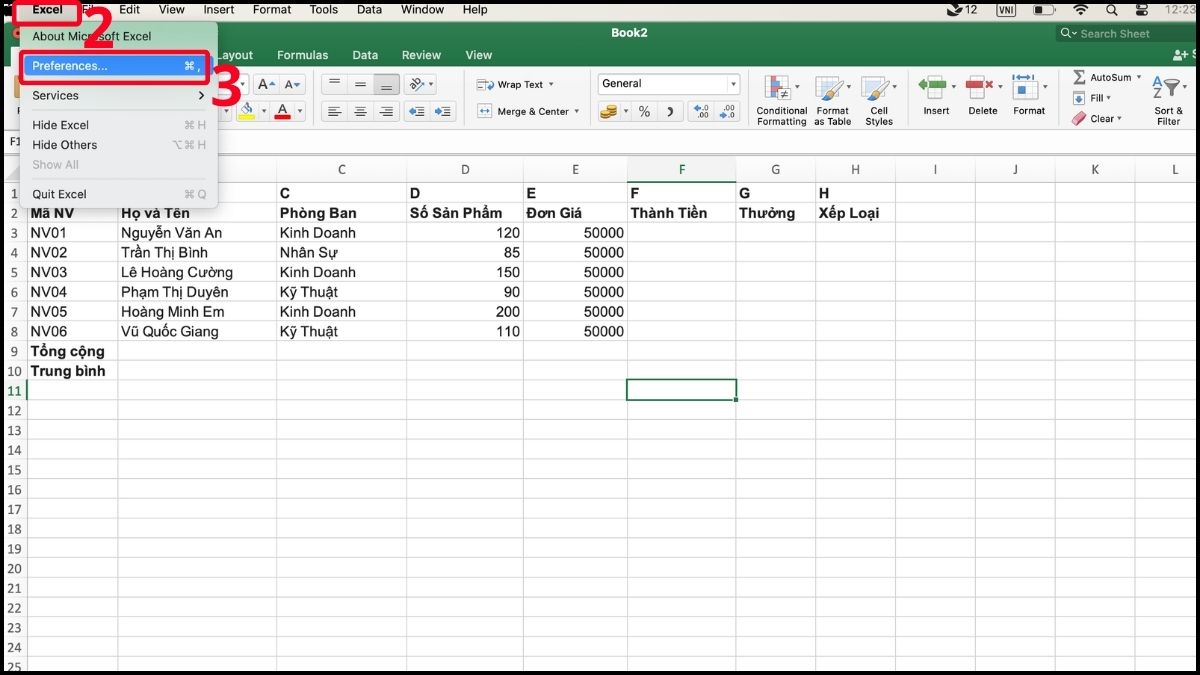Open the text orientation options
This screenshot has height=675, width=1200.
click(422, 85)
